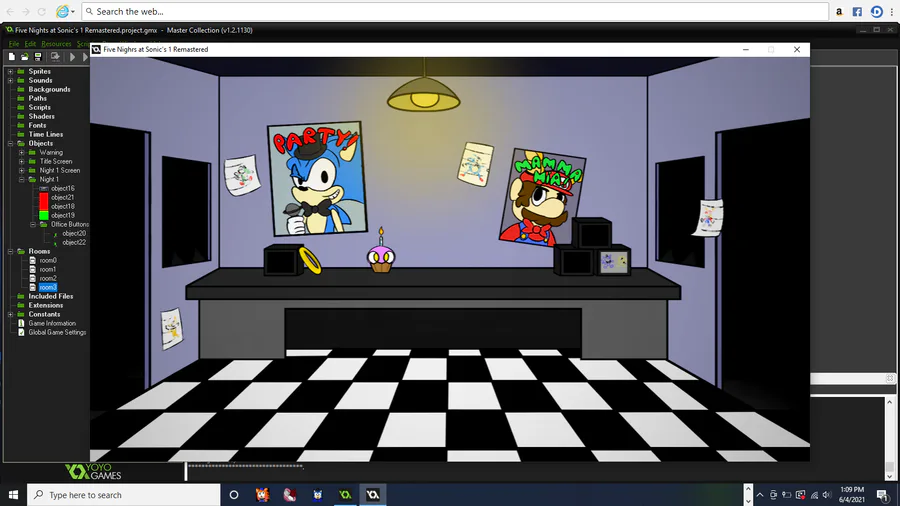Click Global Game Settings checkmark icon

21,333
